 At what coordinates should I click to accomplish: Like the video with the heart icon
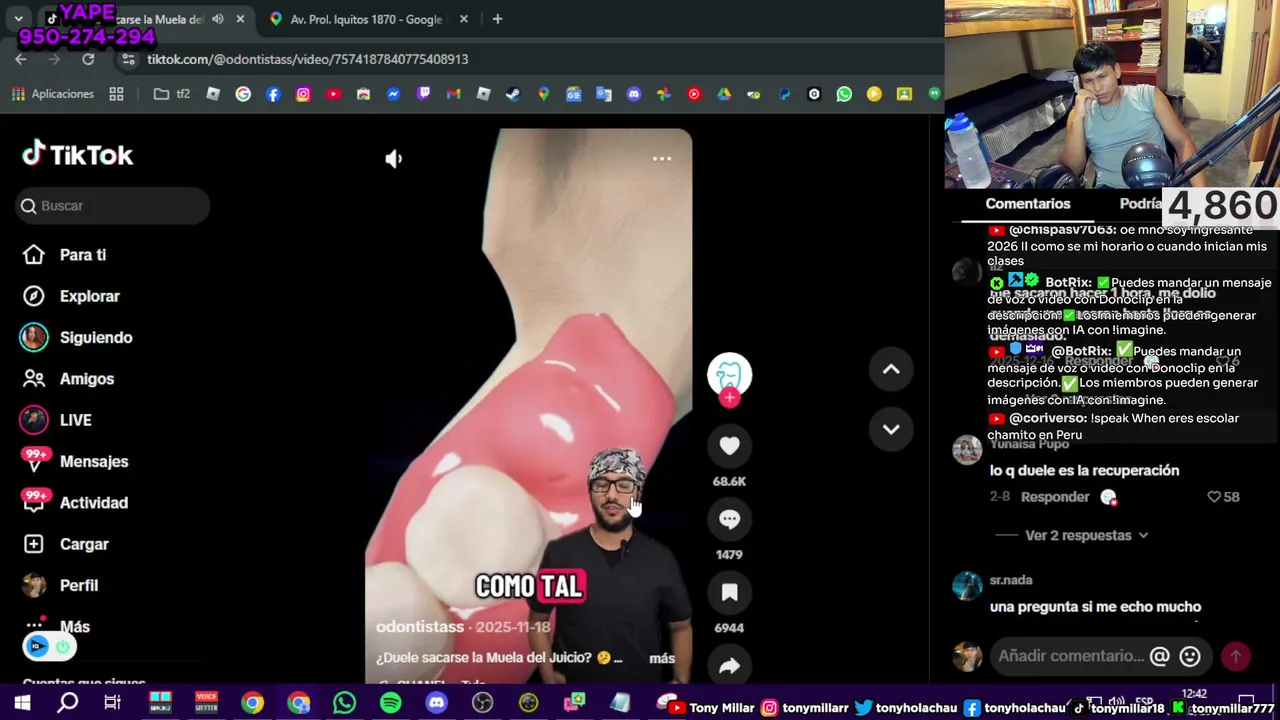coord(729,446)
